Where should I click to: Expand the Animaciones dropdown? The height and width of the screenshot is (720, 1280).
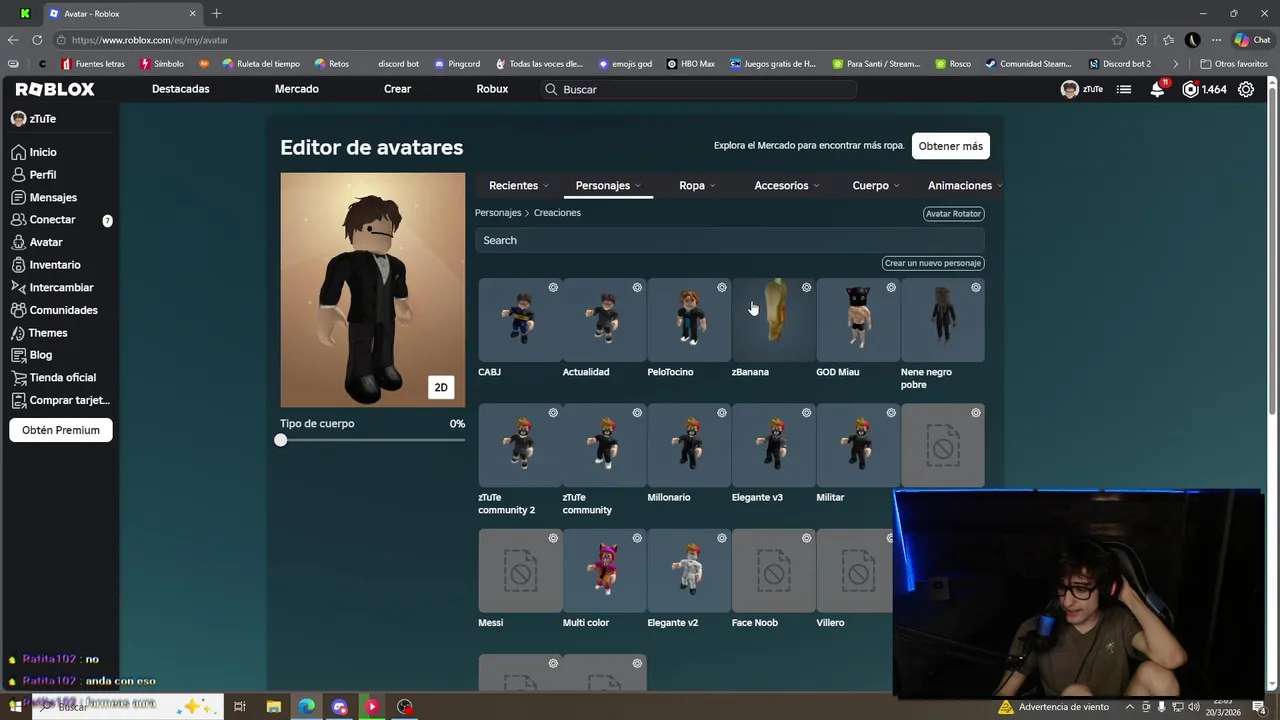coord(964,185)
